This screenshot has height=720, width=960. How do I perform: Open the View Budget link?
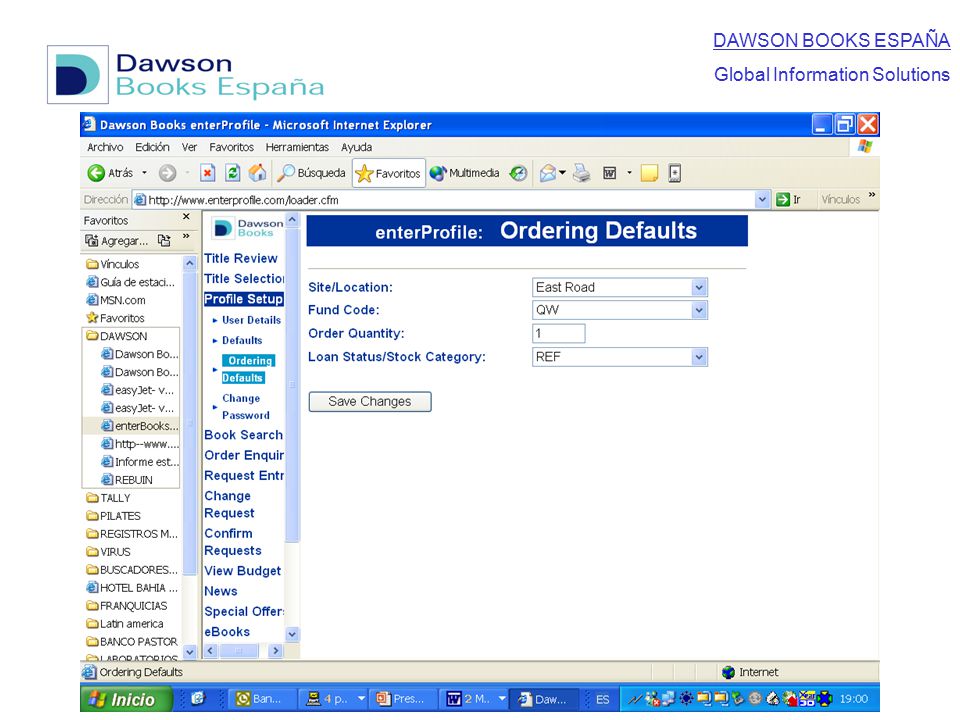coord(242,571)
